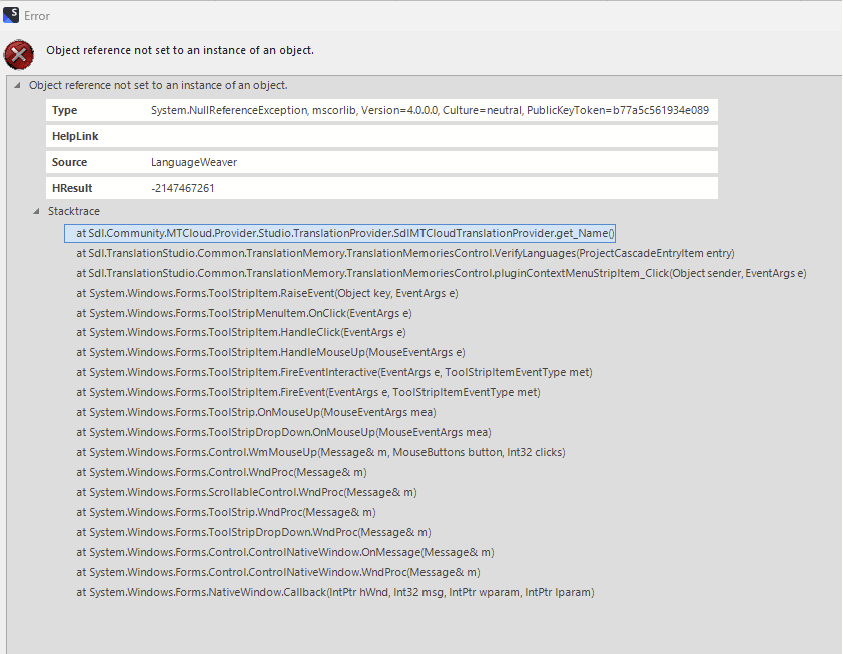Select the pluginContextMenuStripItem_Click stack line
This screenshot has height=654, width=843.
(x=441, y=273)
